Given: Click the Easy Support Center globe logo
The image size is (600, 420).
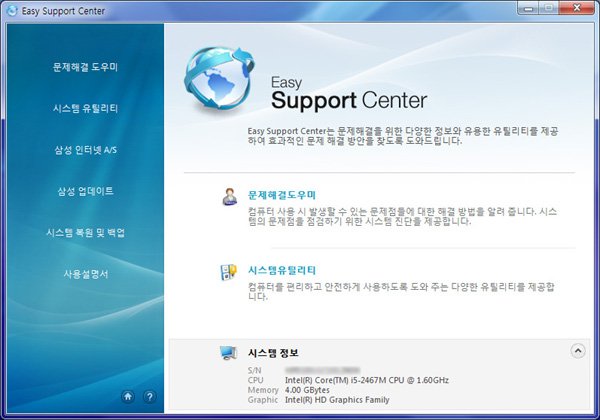Looking at the screenshot, I should (x=218, y=78).
